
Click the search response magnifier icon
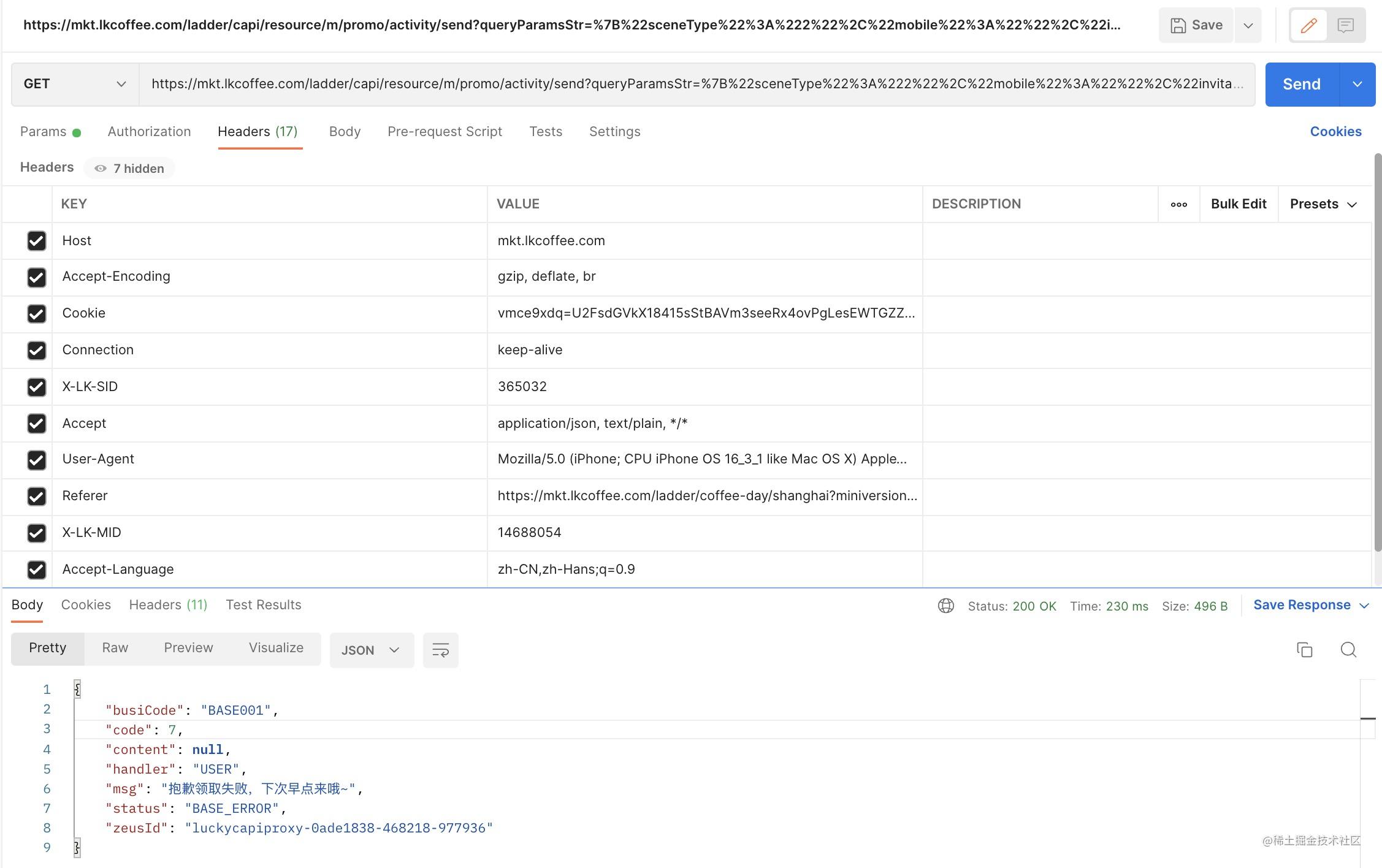click(x=1348, y=650)
